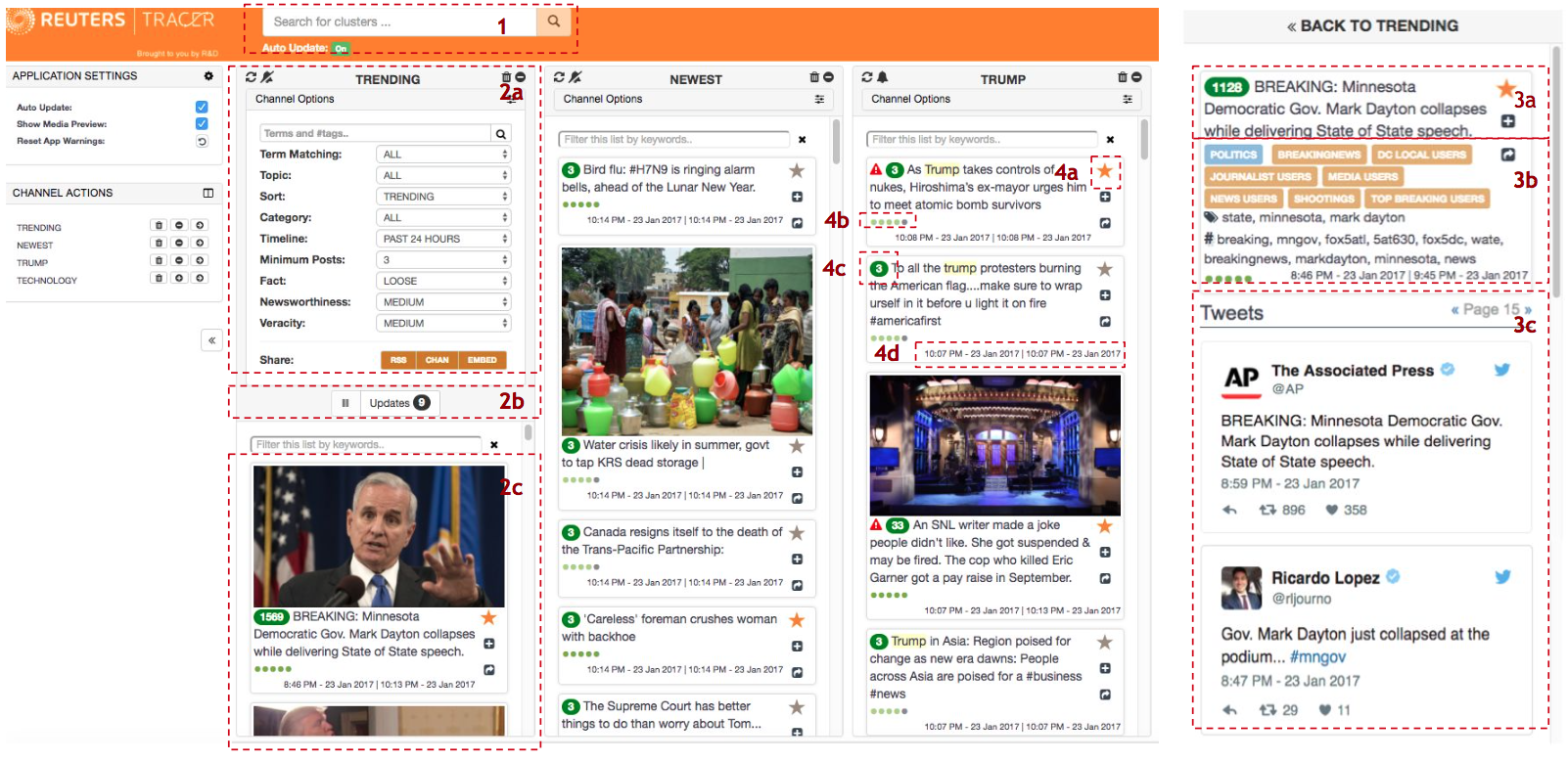Open the Term Matching dropdown
The image size is (1568, 762).
443,155
